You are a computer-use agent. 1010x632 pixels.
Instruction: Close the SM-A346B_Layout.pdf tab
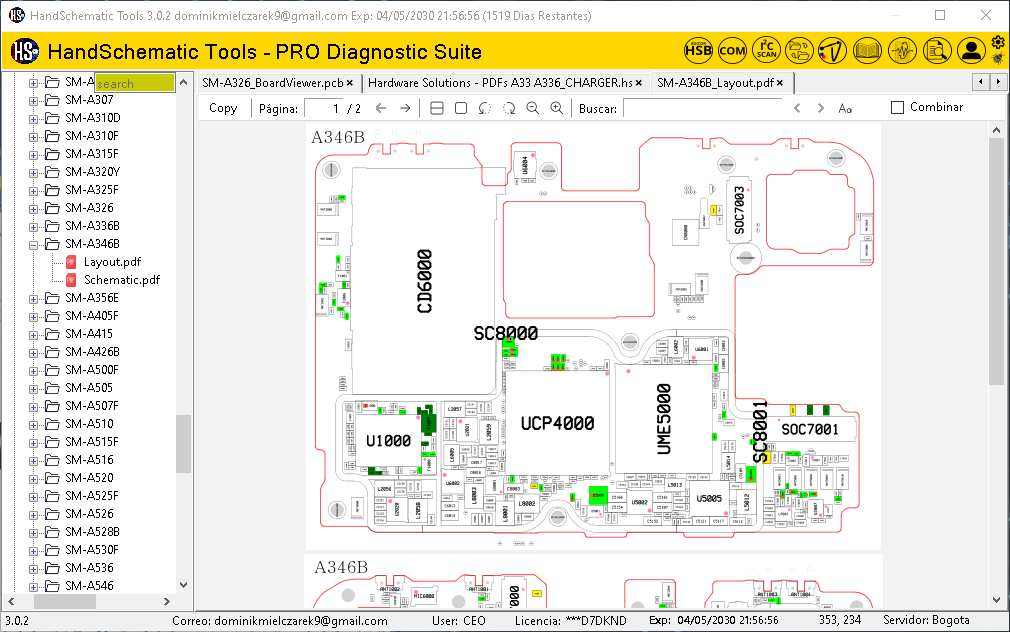point(780,83)
